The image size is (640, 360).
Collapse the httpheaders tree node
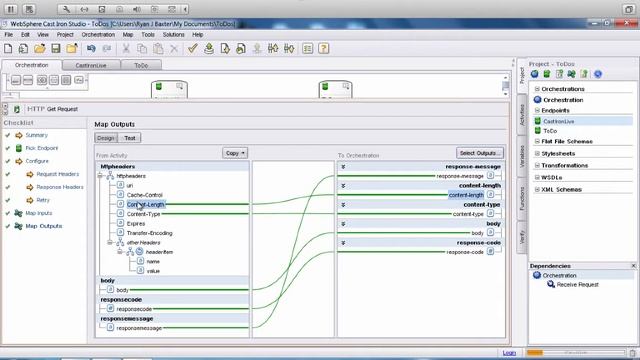point(100,176)
